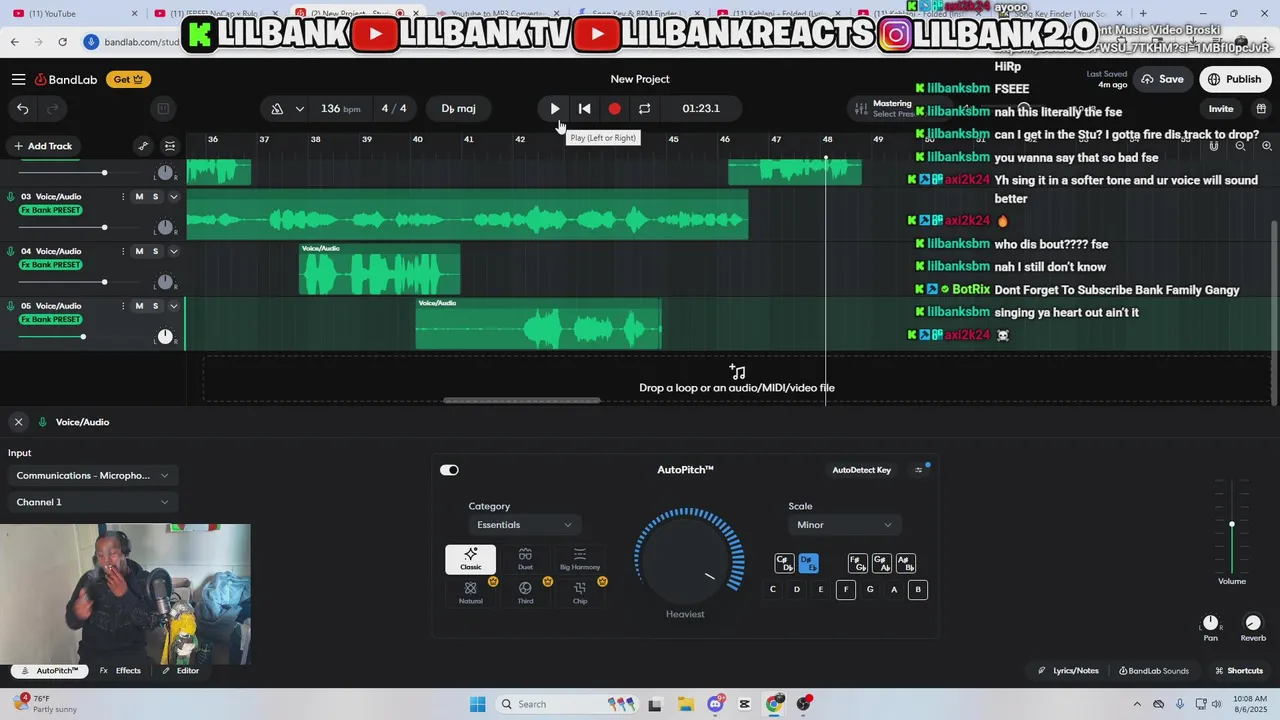This screenshot has width=1280, height=720.
Task: Click the redo arrow
Action: pyautogui.click(x=53, y=108)
